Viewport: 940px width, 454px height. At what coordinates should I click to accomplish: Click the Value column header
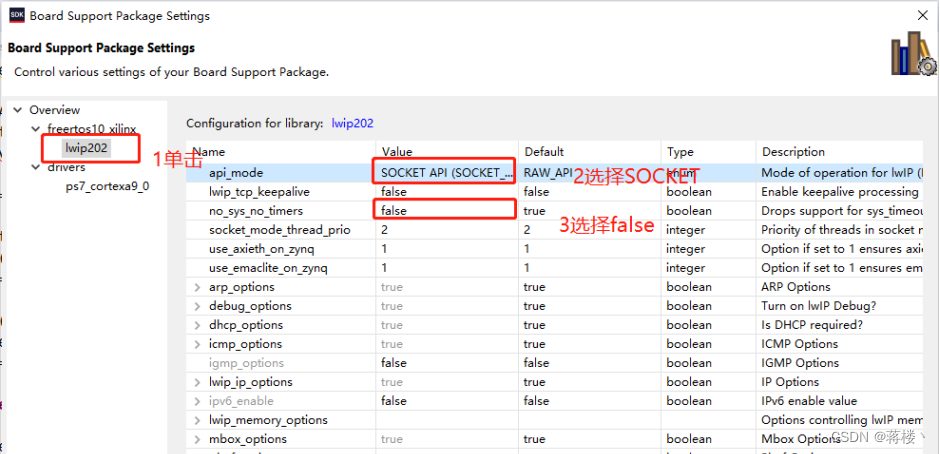pyautogui.click(x=447, y=152)
